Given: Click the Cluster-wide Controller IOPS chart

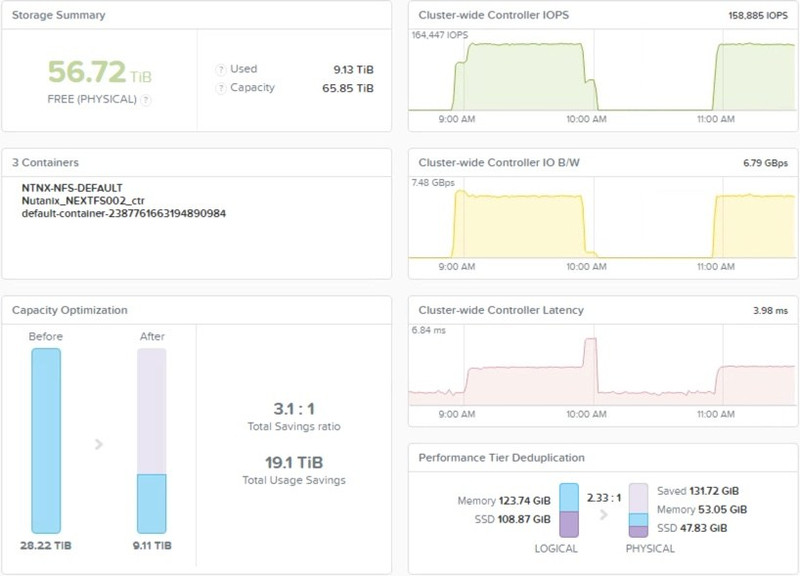Looking at the screenshot, I should (603, 76).
